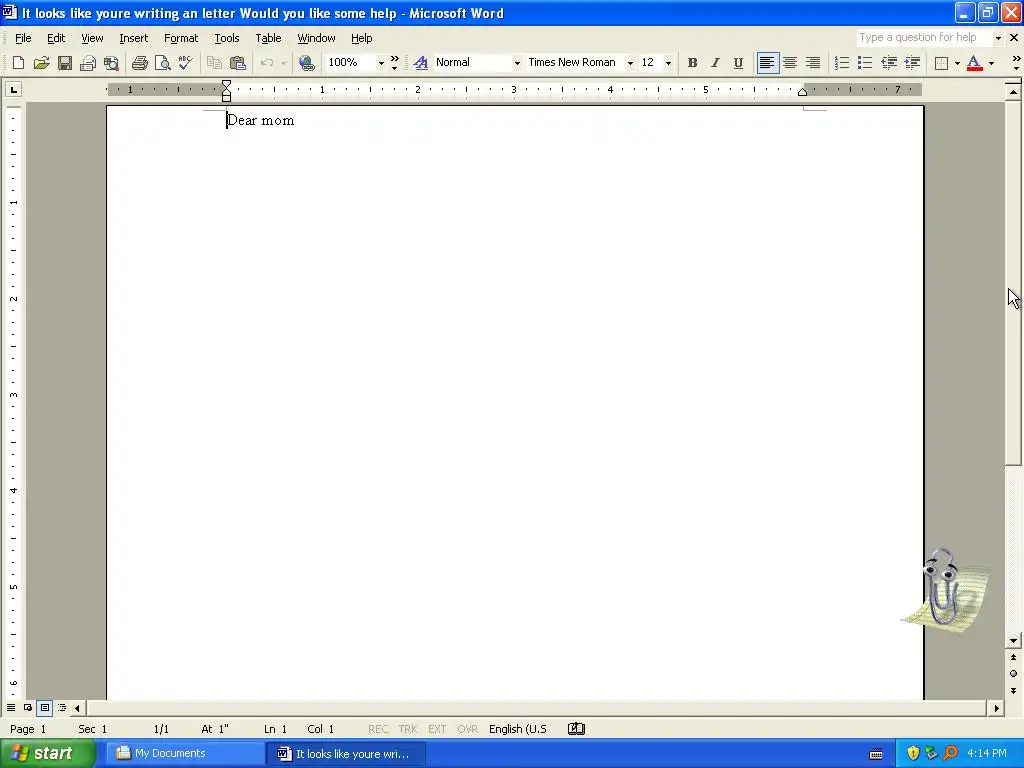
Task: Toggle REC macro recording in status bar
Action: tap(378, 729)
